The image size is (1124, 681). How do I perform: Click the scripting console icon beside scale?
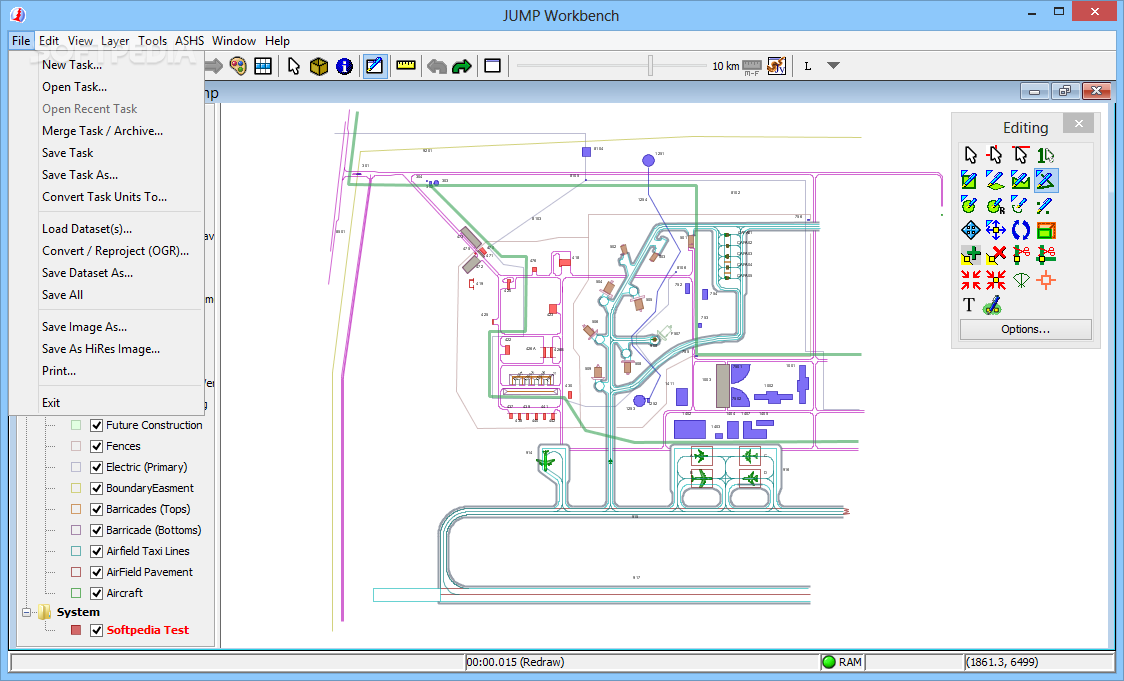pos(776,66)
